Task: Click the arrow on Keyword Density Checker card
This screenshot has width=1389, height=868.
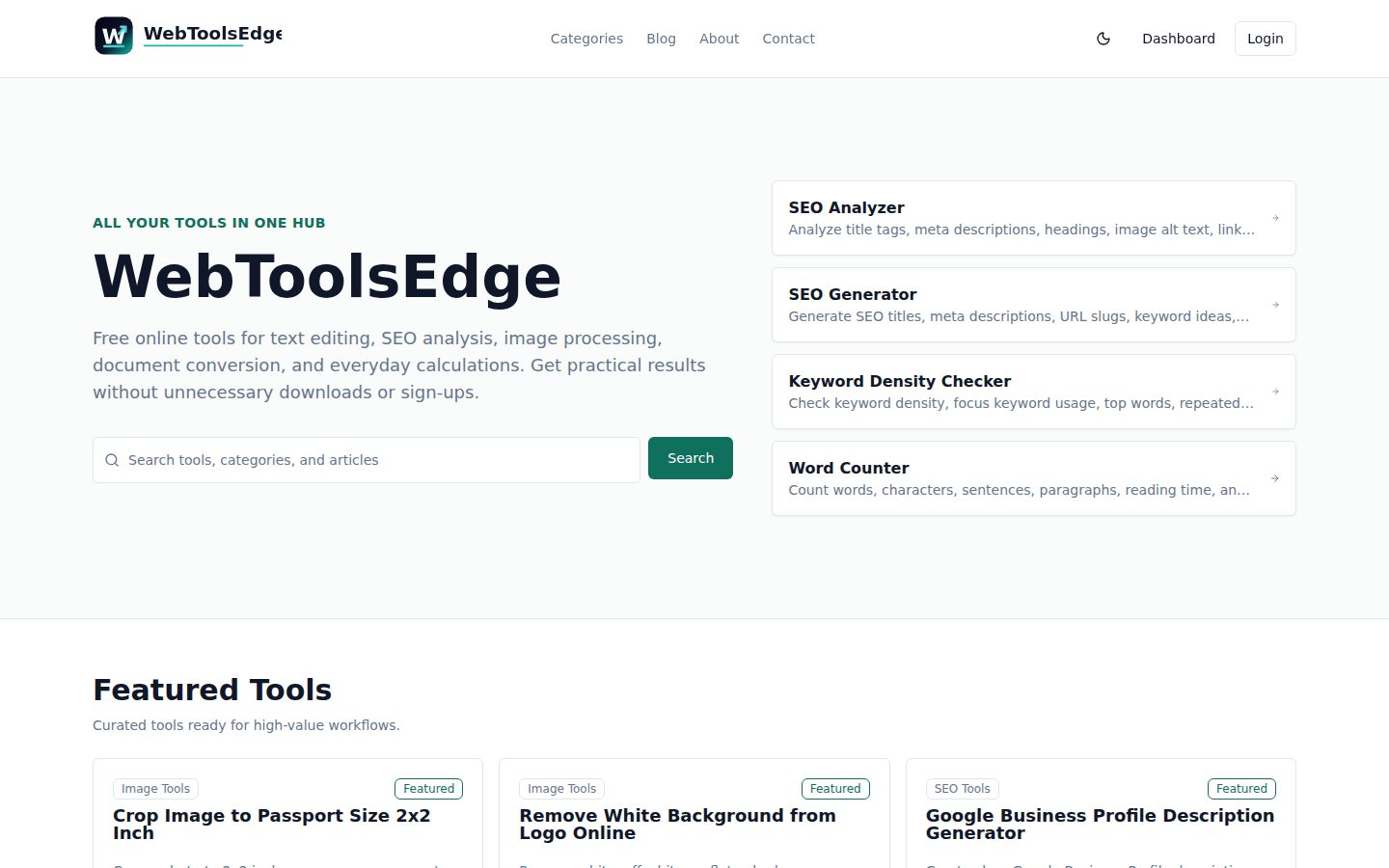Action: (x=1275, y=392)
